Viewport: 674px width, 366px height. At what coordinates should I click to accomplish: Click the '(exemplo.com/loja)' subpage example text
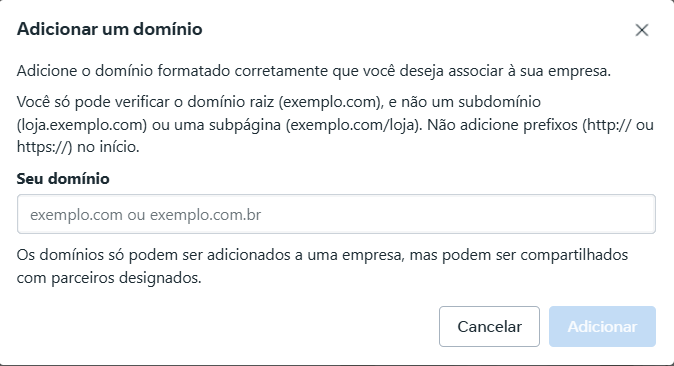point(352,125)
